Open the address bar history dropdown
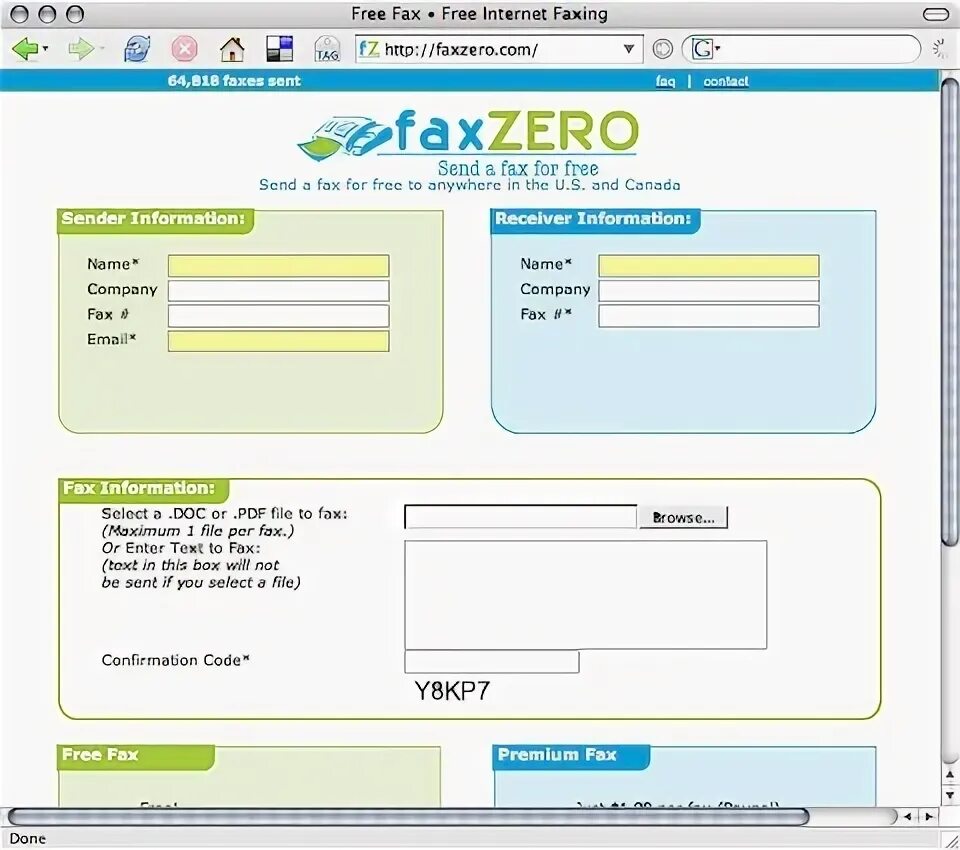The height and width of the screenshot is (850, 960). (x=629, y=49)
